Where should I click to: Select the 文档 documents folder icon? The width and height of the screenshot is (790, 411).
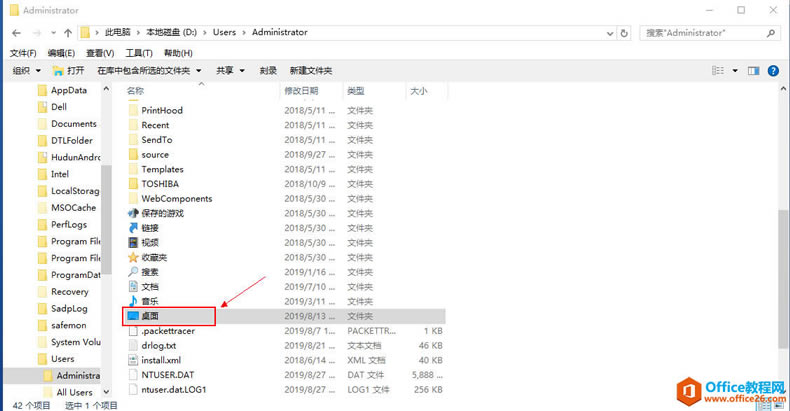point(133,287)
